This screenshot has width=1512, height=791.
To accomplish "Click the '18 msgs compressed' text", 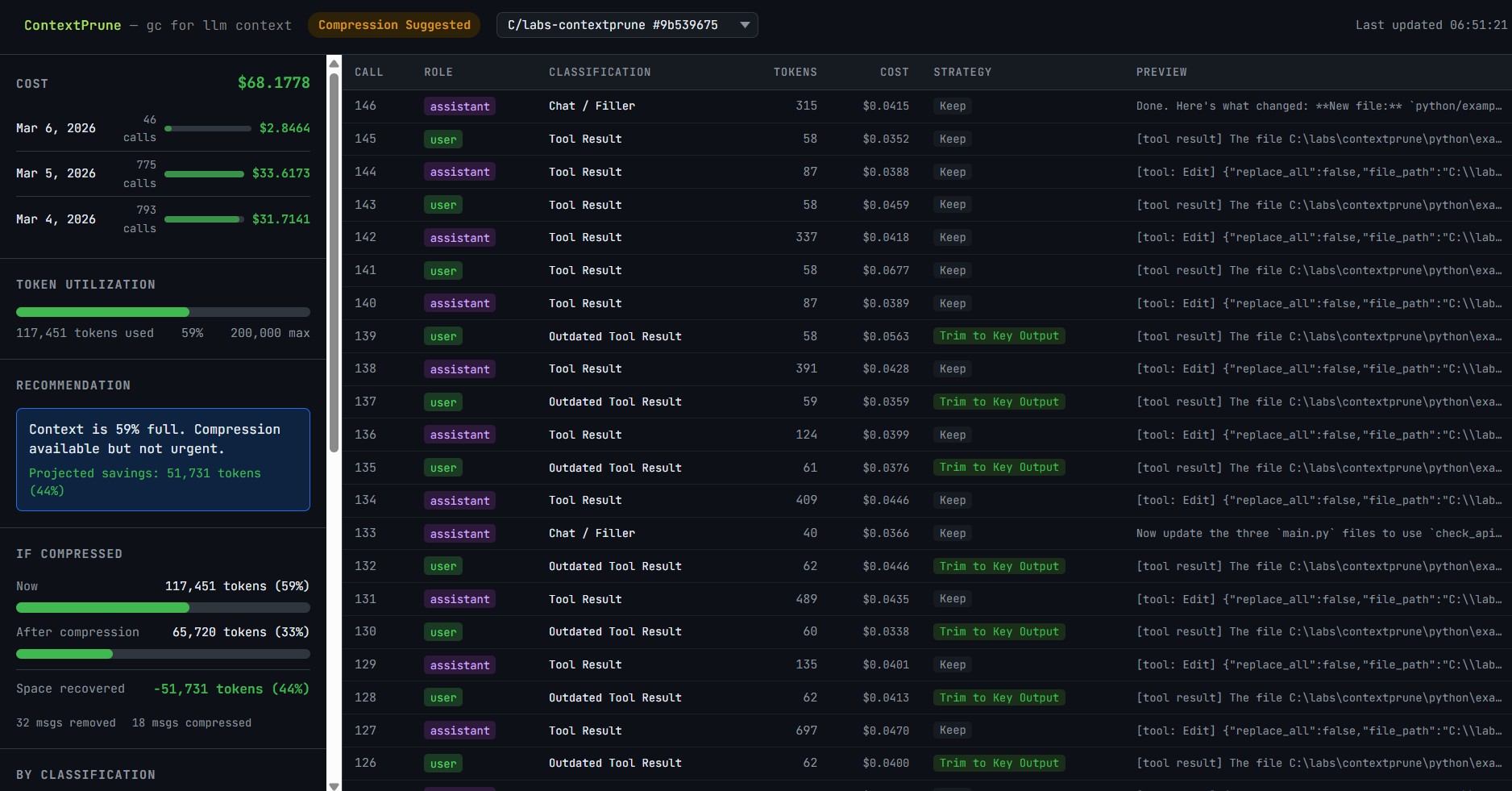I will tap(192, 722).
